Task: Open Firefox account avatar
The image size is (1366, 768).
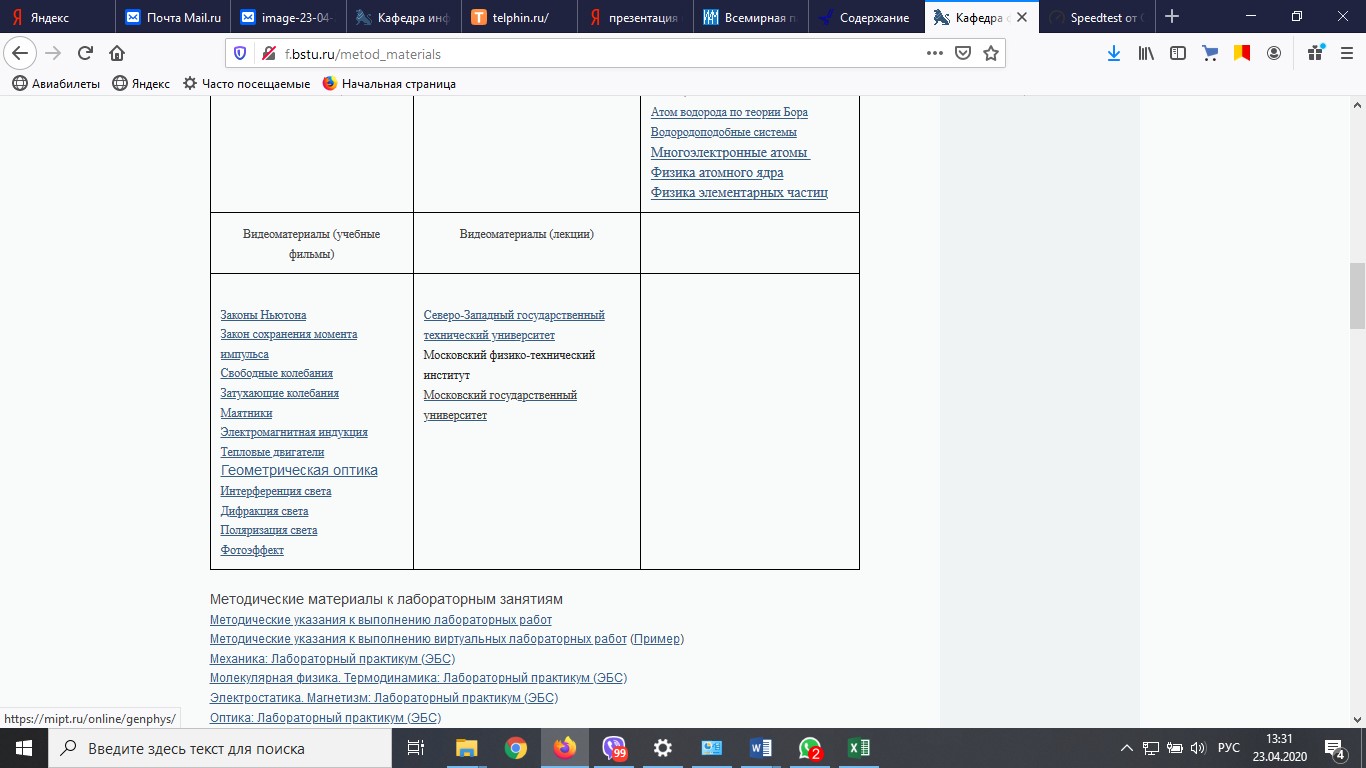Action: (x=1274, y=54)
